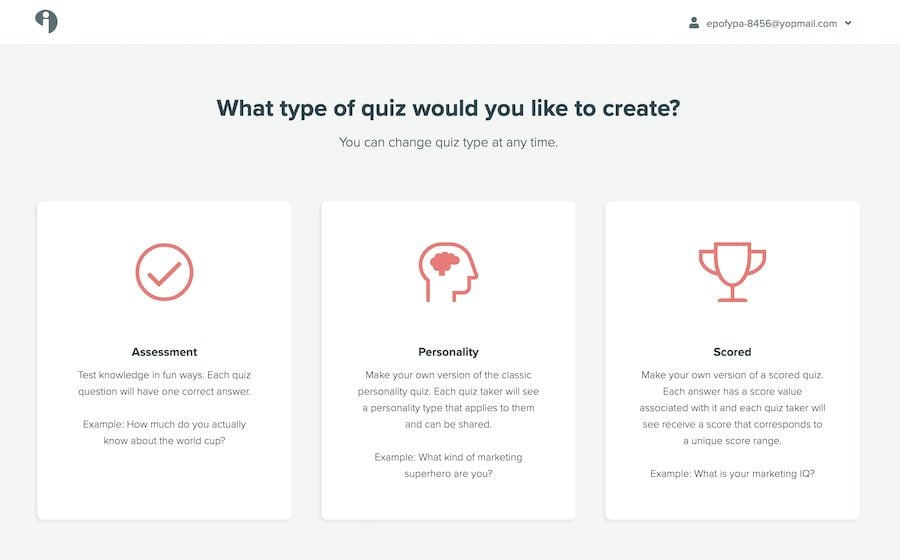900x560 pixels.
Task: Click the 'change quiz type at any time' subtitle
Action: 448,142
